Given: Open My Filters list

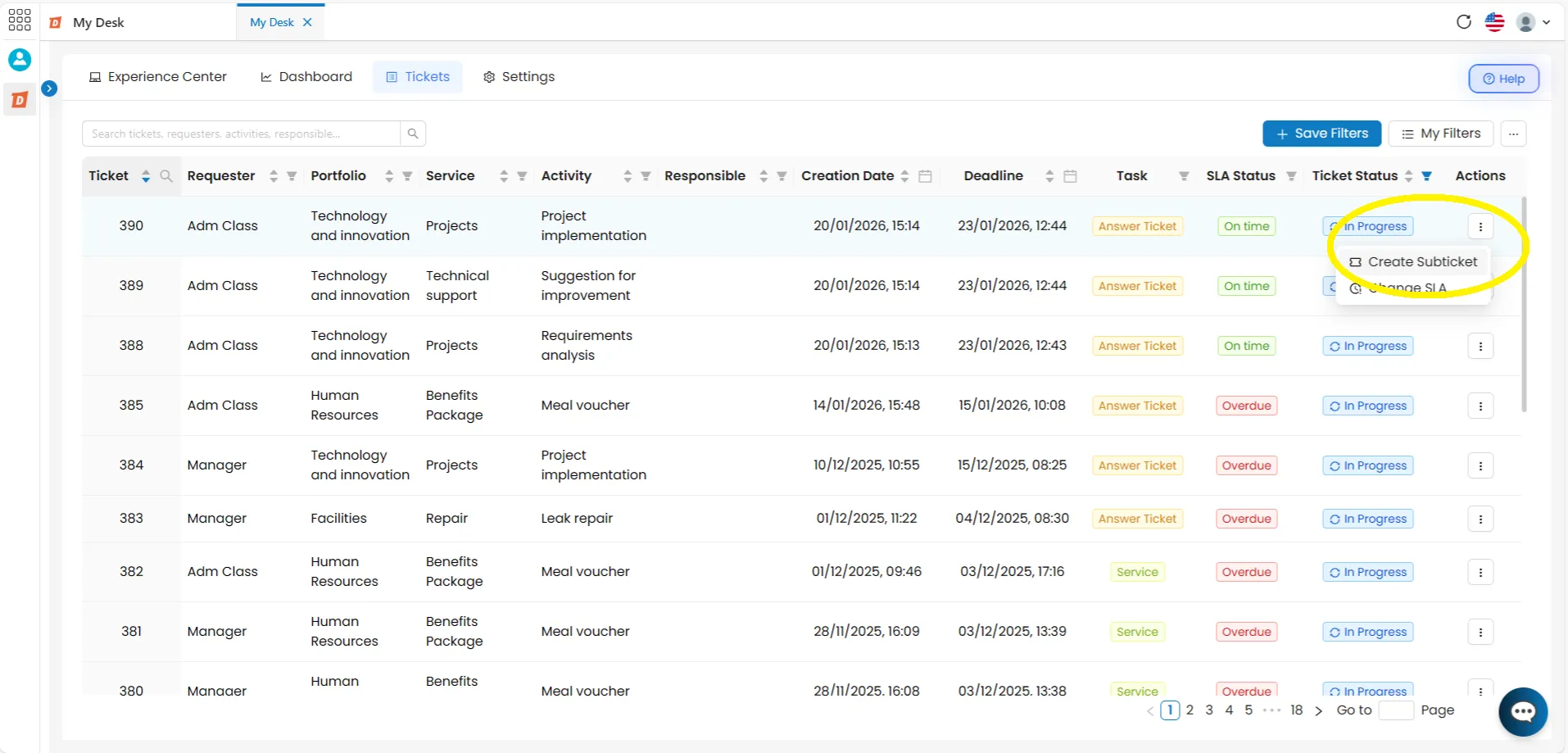Looking at the screenshot, I should tap(1441, 134).
